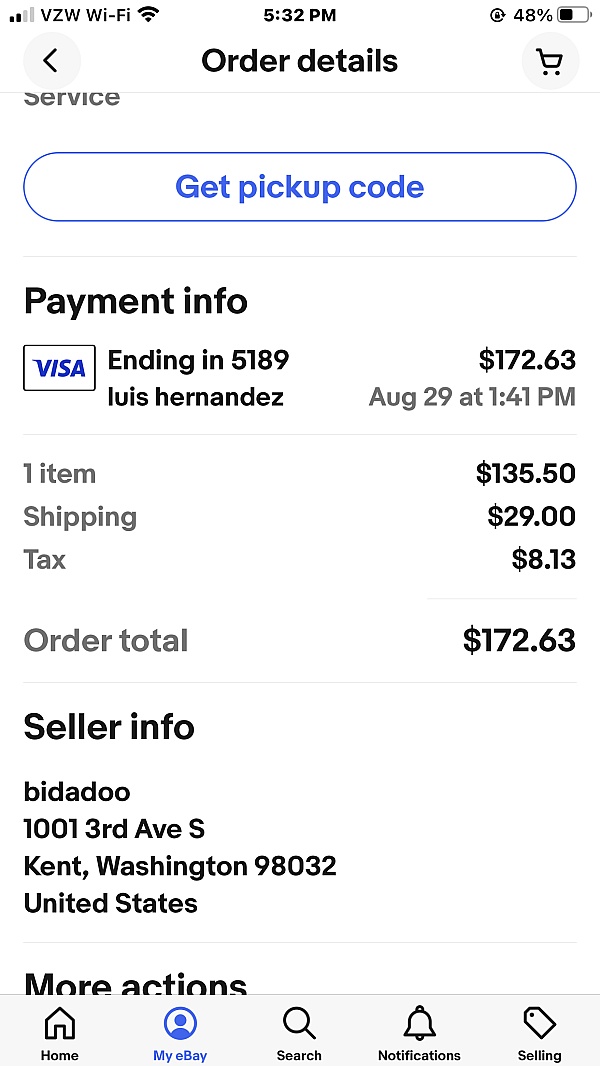
Task: Select the Home icon in bottom navigation
Action: click(x=60, y=1031)
